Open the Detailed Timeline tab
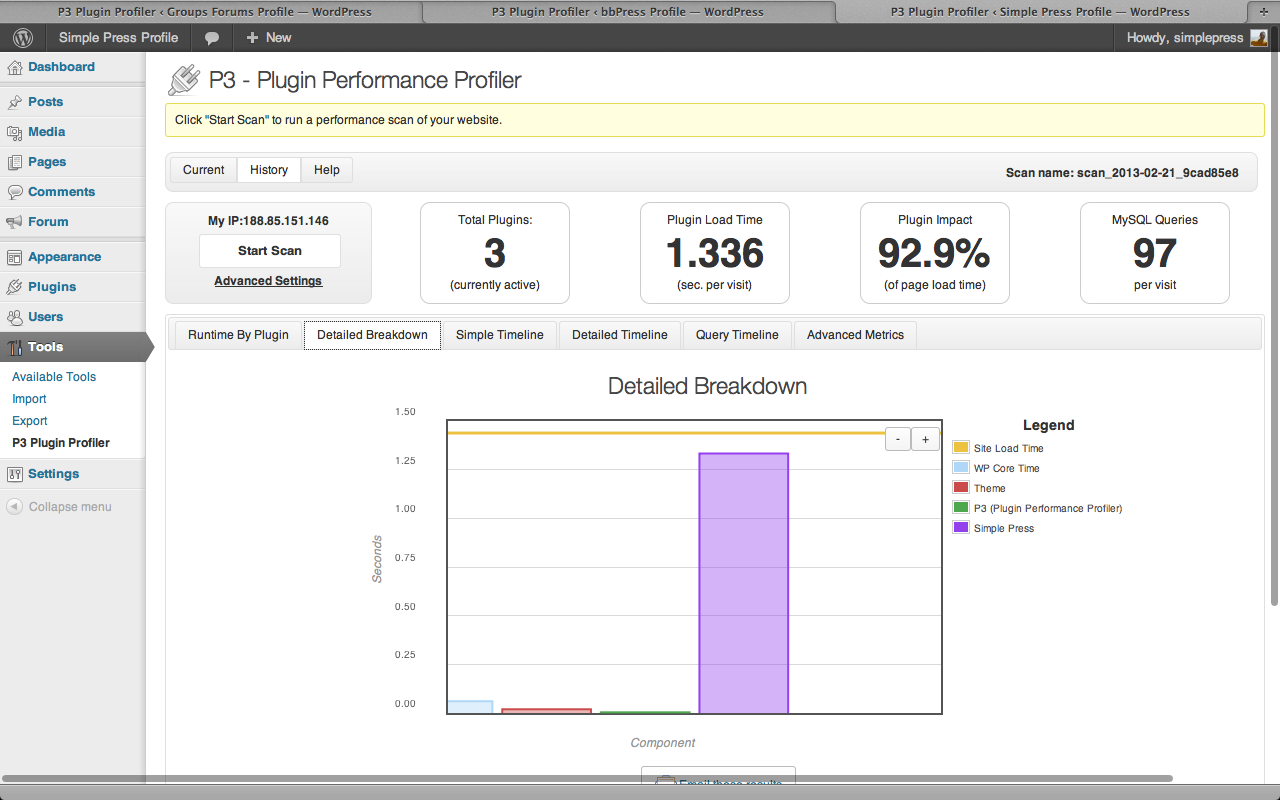 coord(620,335)
